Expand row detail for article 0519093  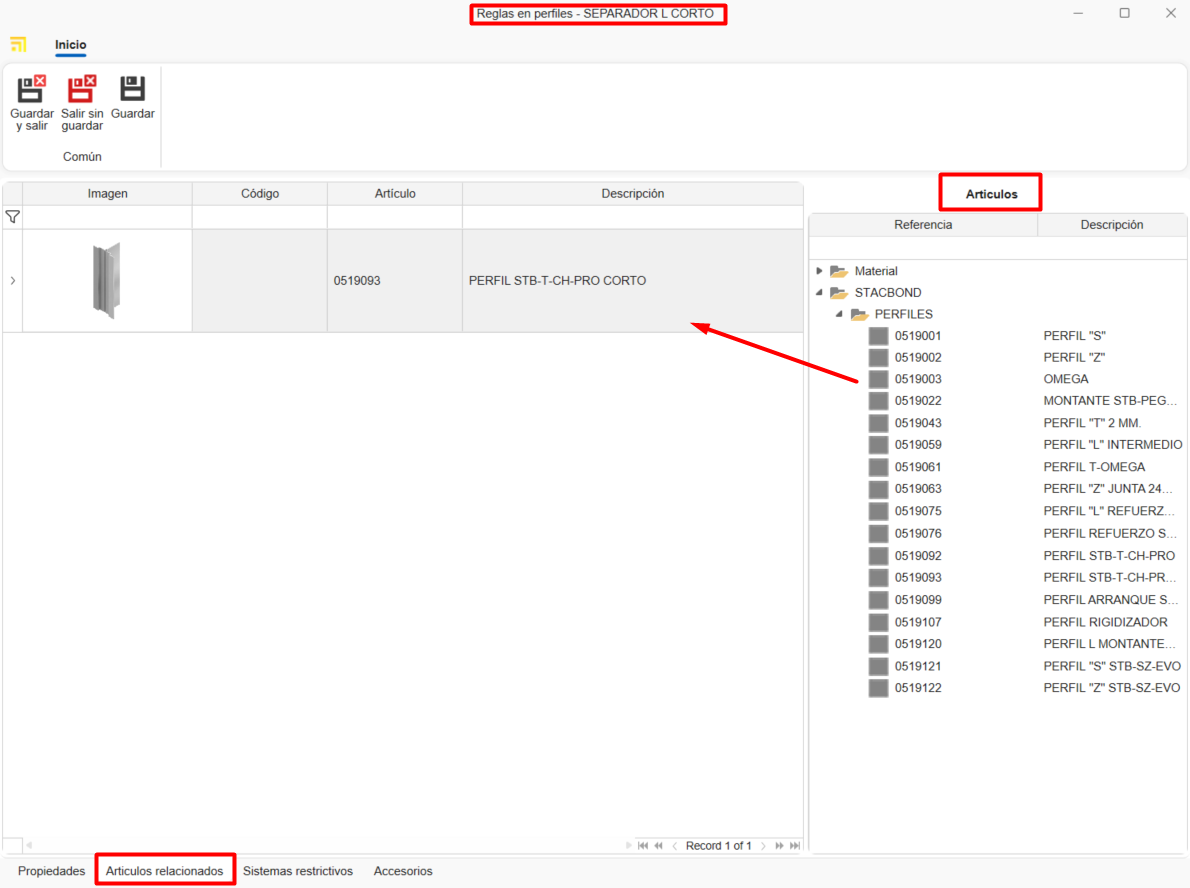pyautogui.click(x=12, y=281)
